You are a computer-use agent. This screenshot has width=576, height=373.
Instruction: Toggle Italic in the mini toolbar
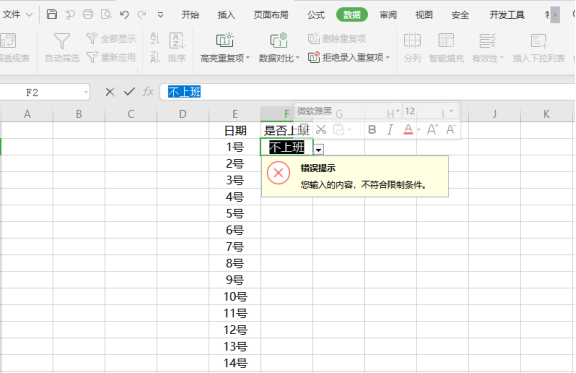[390, 129]
